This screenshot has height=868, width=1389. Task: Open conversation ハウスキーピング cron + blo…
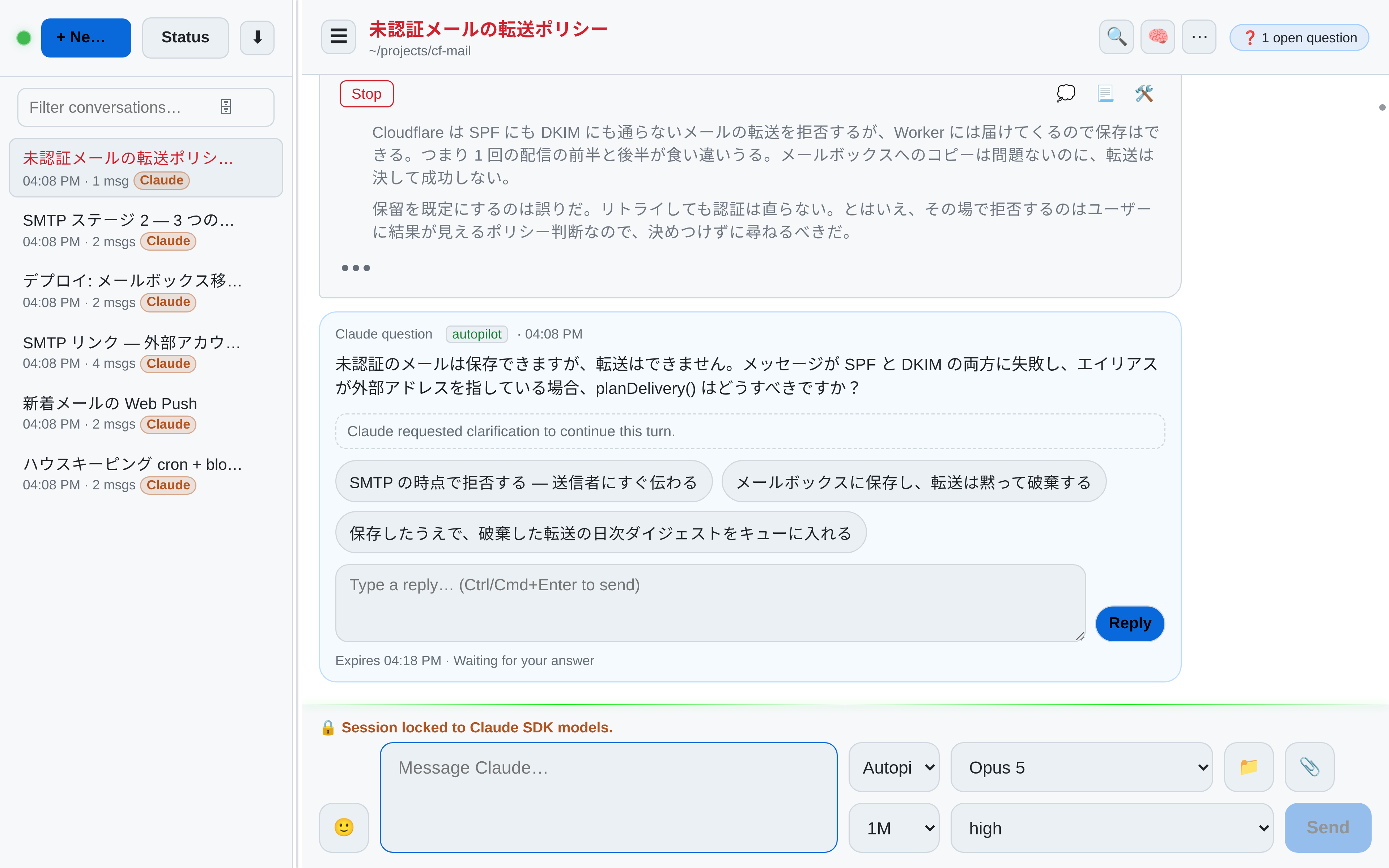(x=146, y=474)
